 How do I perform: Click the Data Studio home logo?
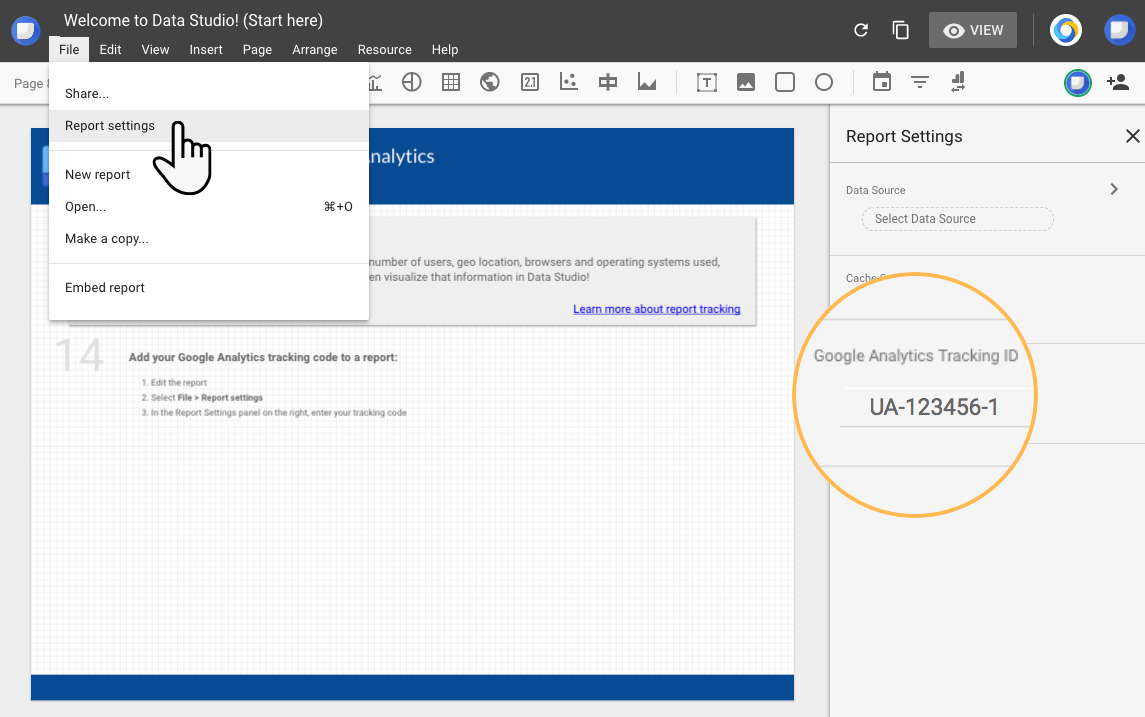[26, 31]
